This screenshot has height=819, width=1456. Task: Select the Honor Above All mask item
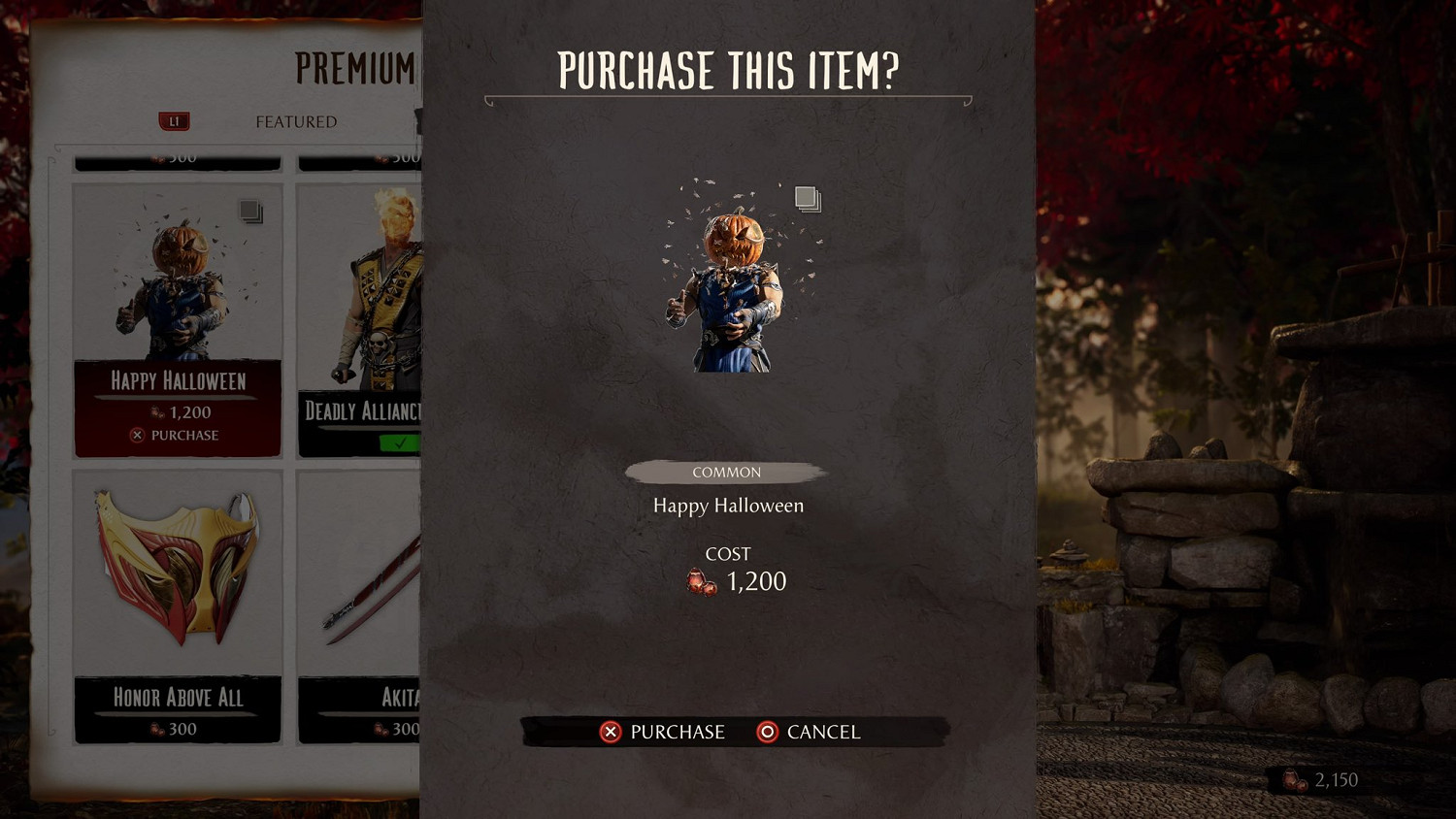tap(178, 607)
